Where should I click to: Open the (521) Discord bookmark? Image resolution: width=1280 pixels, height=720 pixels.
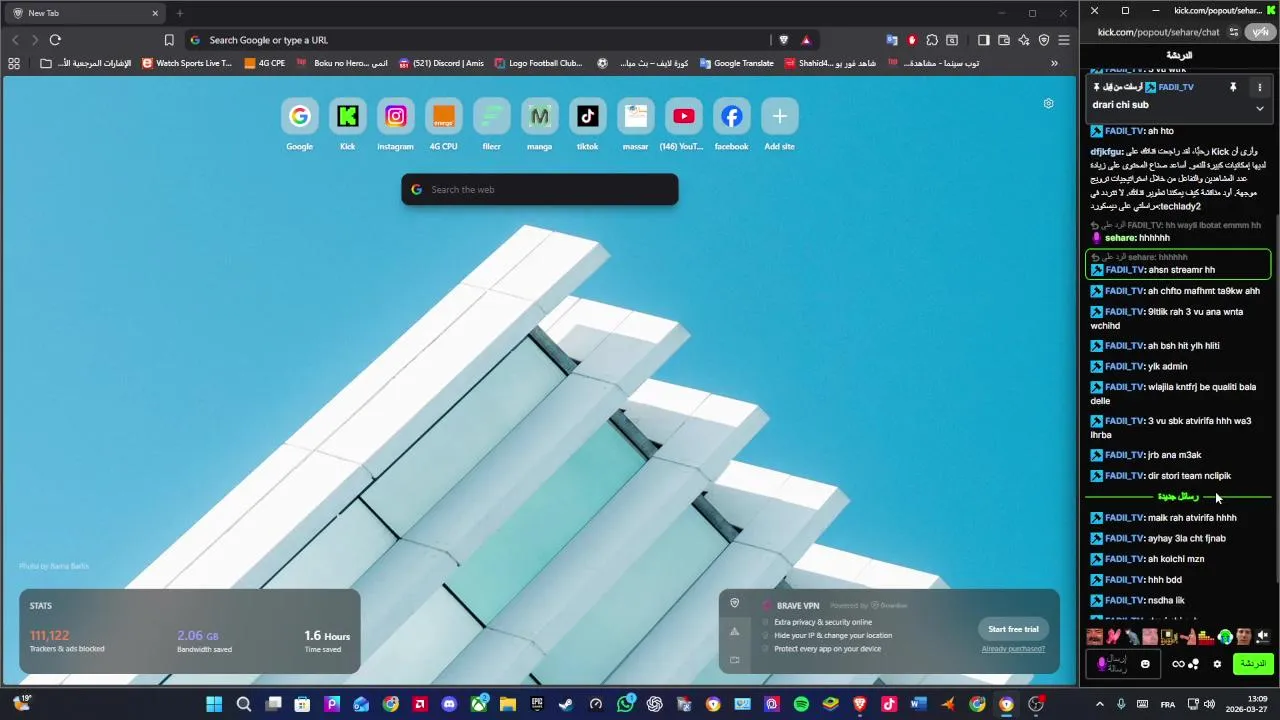coord(441,63)
